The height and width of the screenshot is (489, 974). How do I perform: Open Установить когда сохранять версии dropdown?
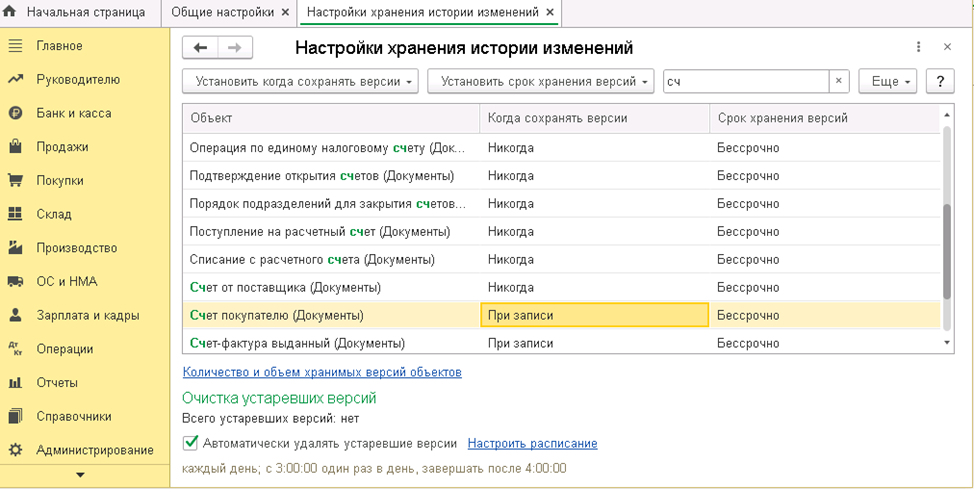(x=300, y=82)
